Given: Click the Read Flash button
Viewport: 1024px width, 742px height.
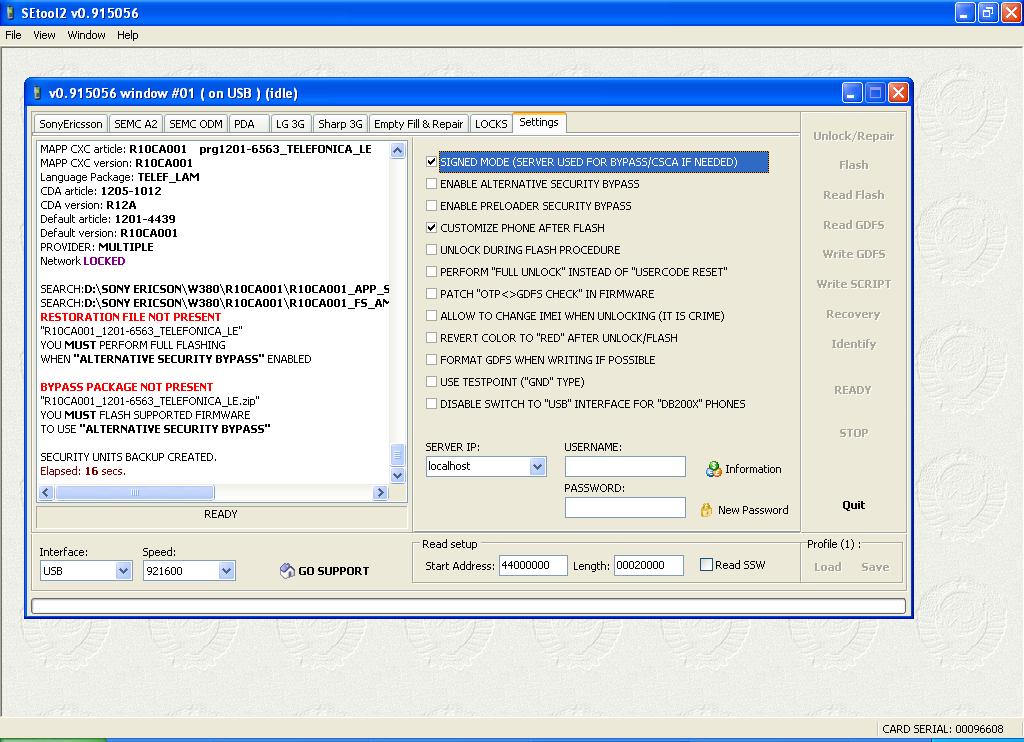Looking at the screenshot, I should pos(854,195).
